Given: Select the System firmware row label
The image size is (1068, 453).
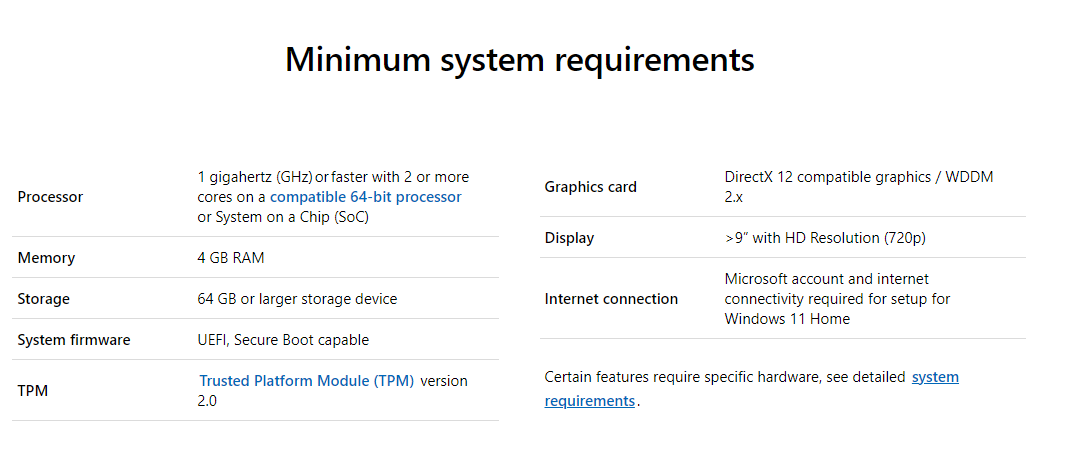Looking at the screenshot, I should point(74,340).
